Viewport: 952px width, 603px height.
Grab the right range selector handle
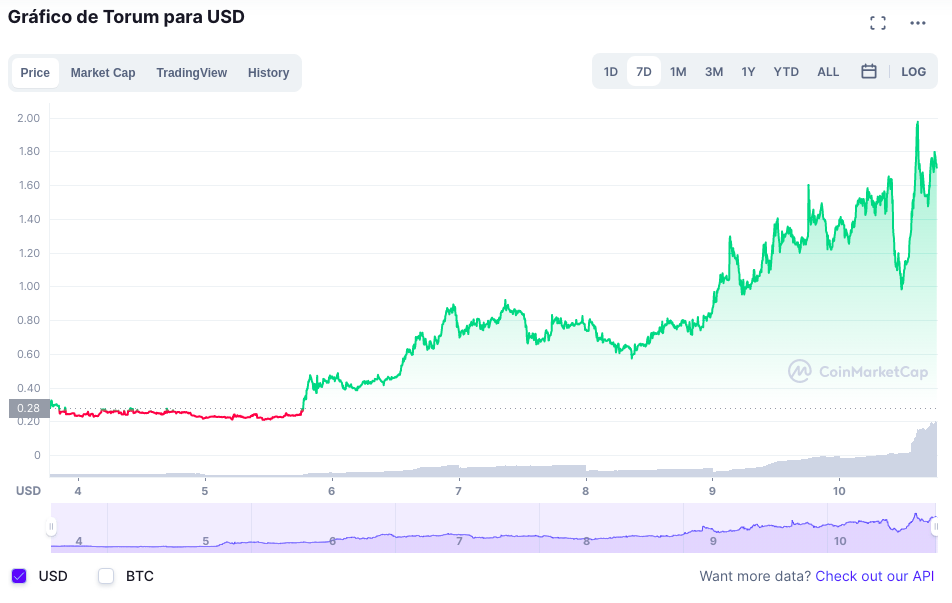(x=936, y=526)
